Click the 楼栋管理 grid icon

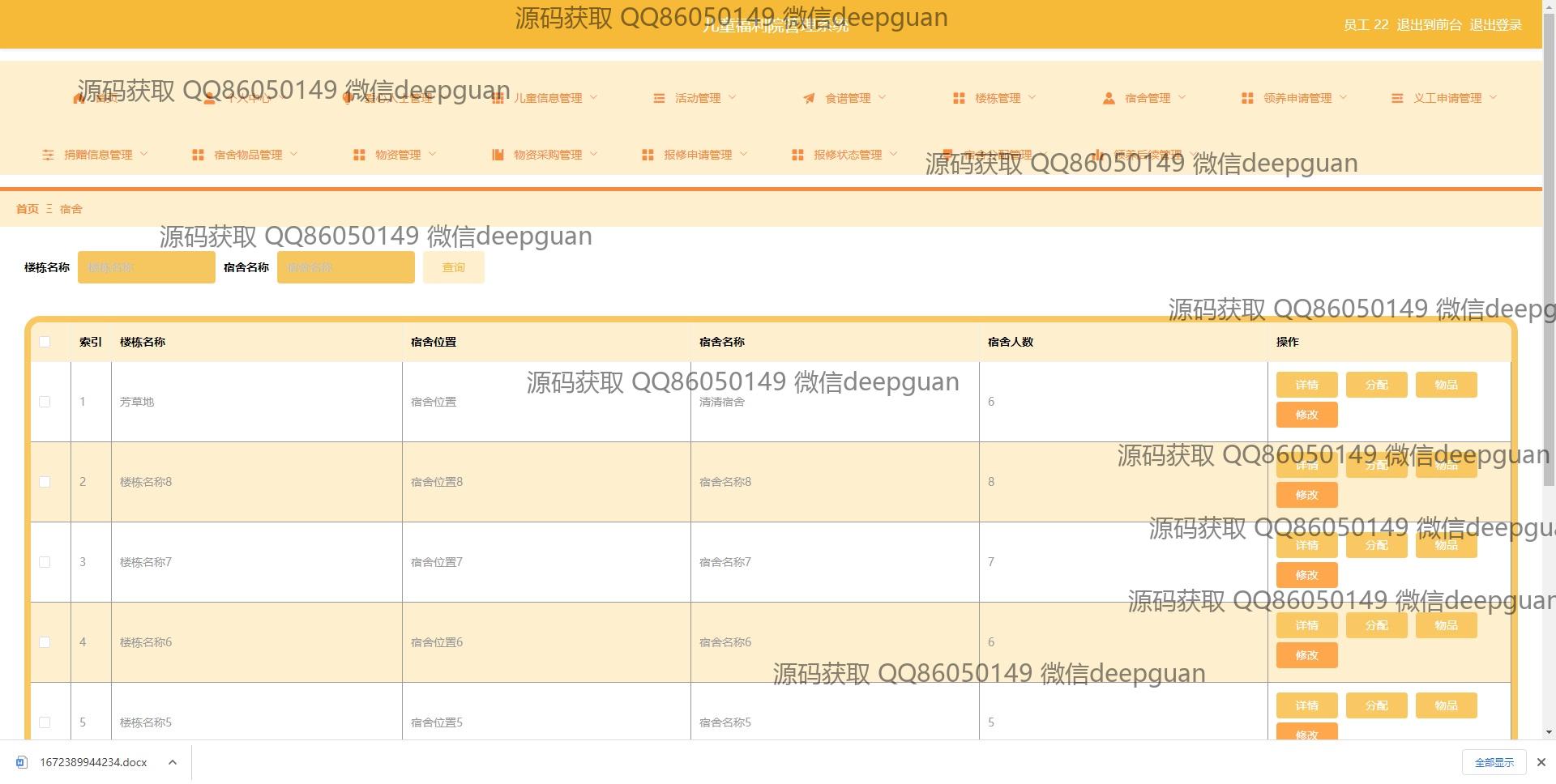[x=958, y=98]
